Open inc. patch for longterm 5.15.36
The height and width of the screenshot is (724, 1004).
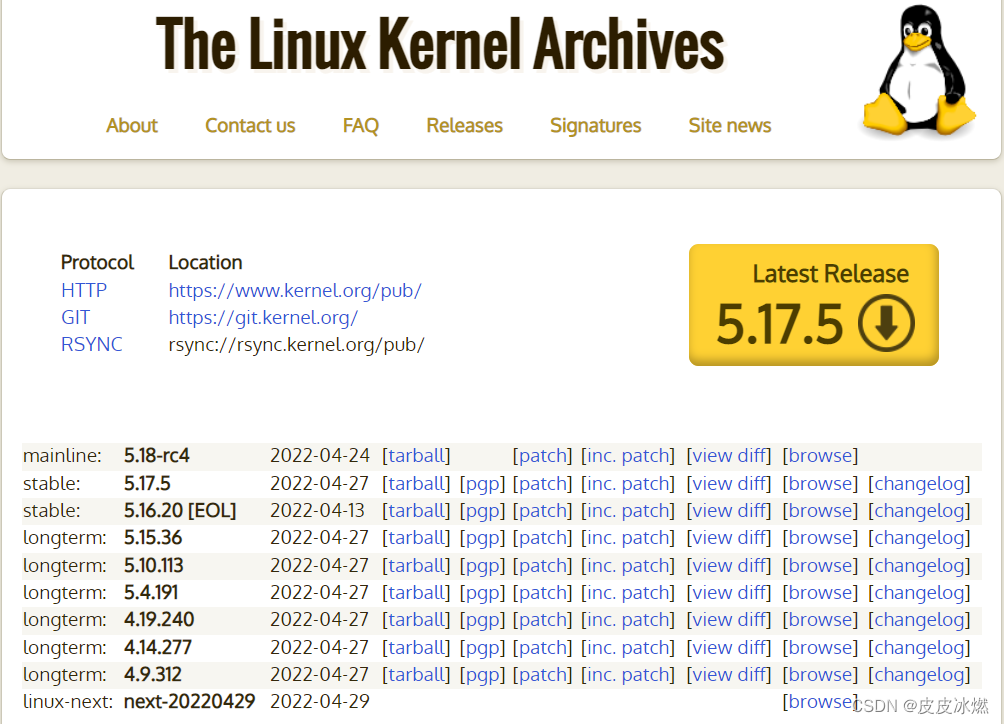tap(628, 538)
